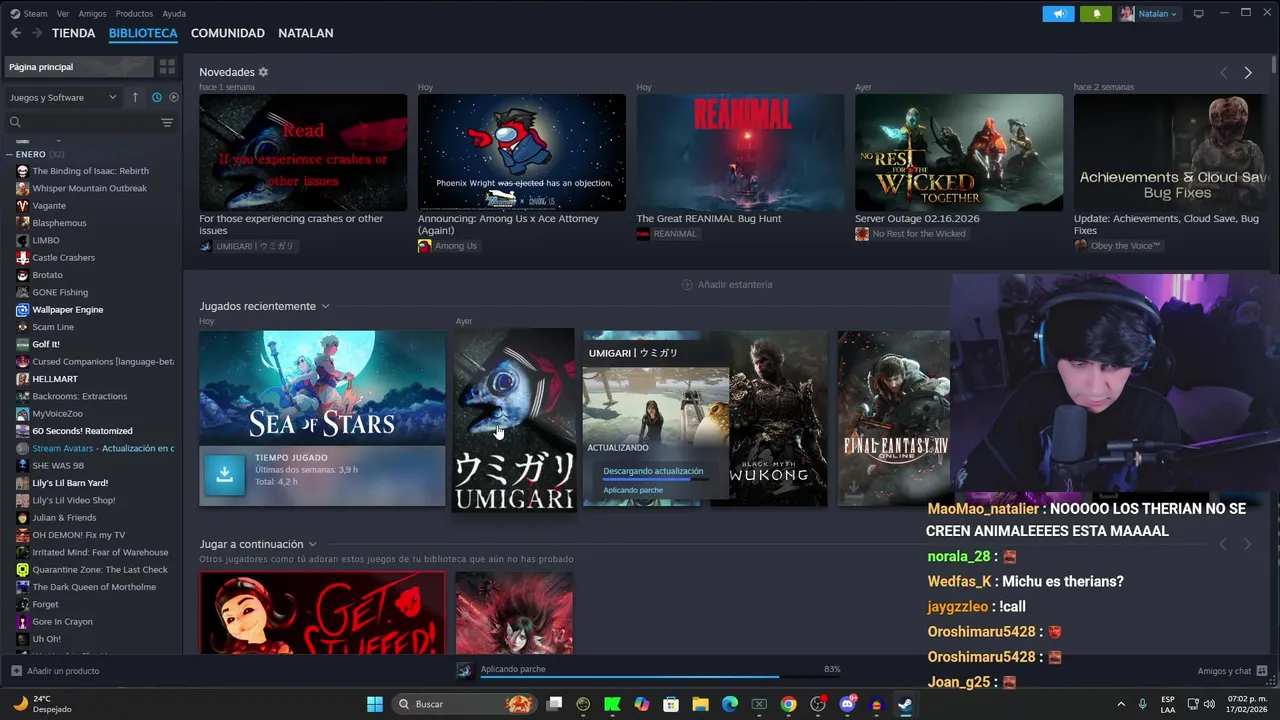Open the green notifications bell
This screenshot has width=1280, height=720.
[1096, 14]
